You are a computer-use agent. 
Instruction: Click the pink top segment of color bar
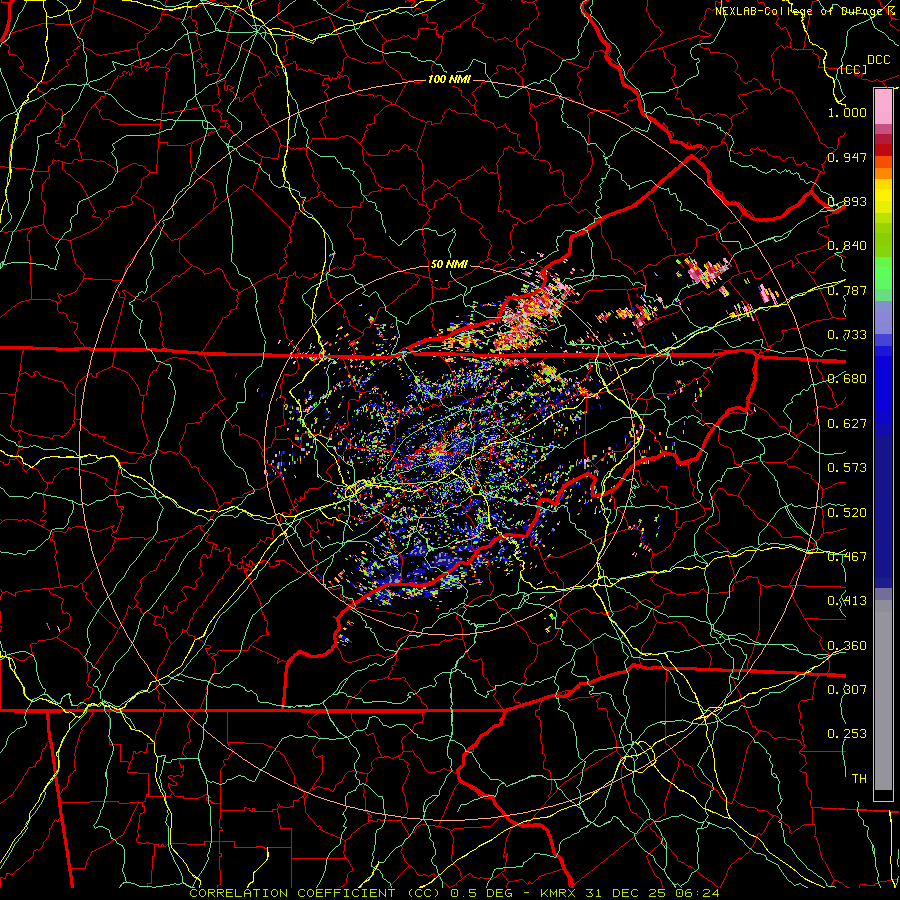coord(883,106)
